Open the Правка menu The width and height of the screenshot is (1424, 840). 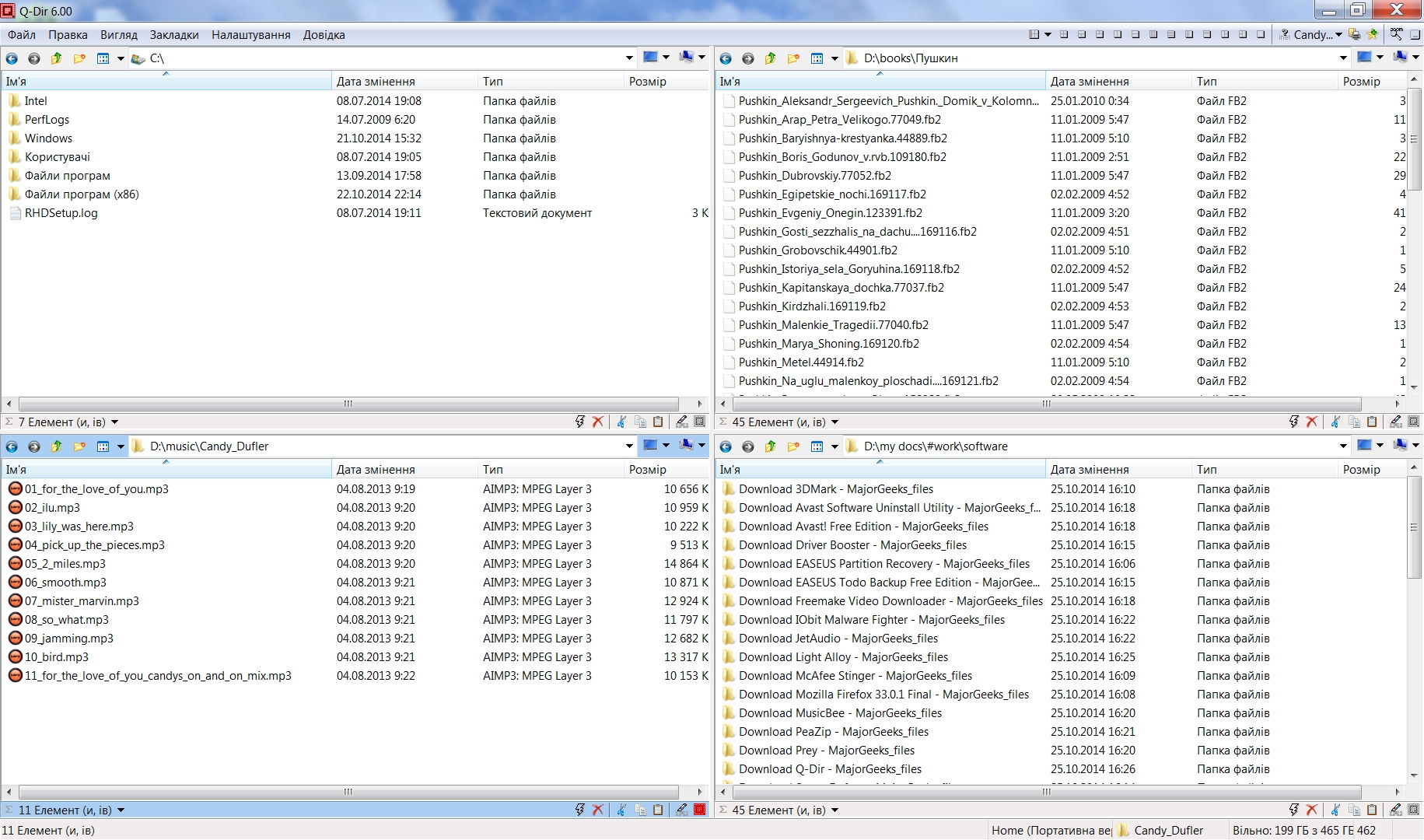(x=68, y=34)
